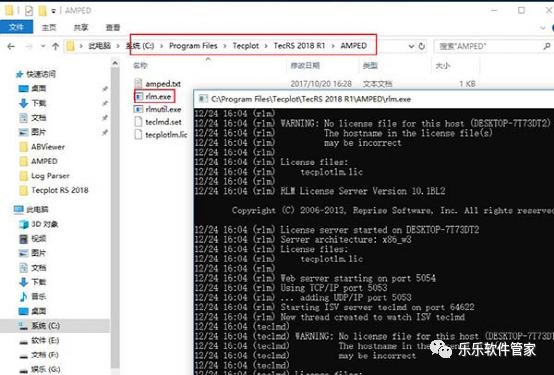Switch to the 查看 ribbon tab
The image size is (554, 375).
[x=113, y=27]
